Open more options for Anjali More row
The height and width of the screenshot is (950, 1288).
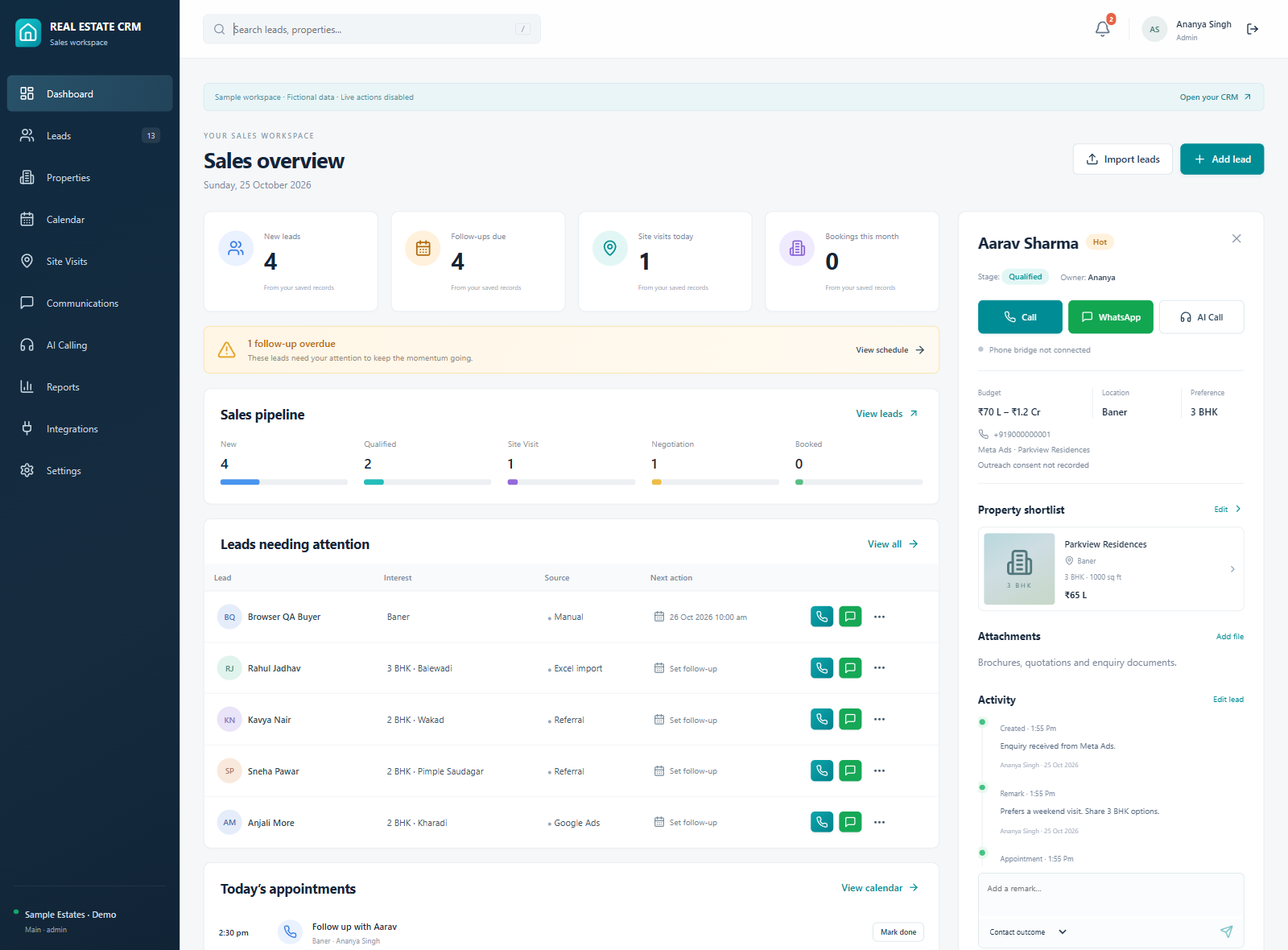tap(879, 823)
